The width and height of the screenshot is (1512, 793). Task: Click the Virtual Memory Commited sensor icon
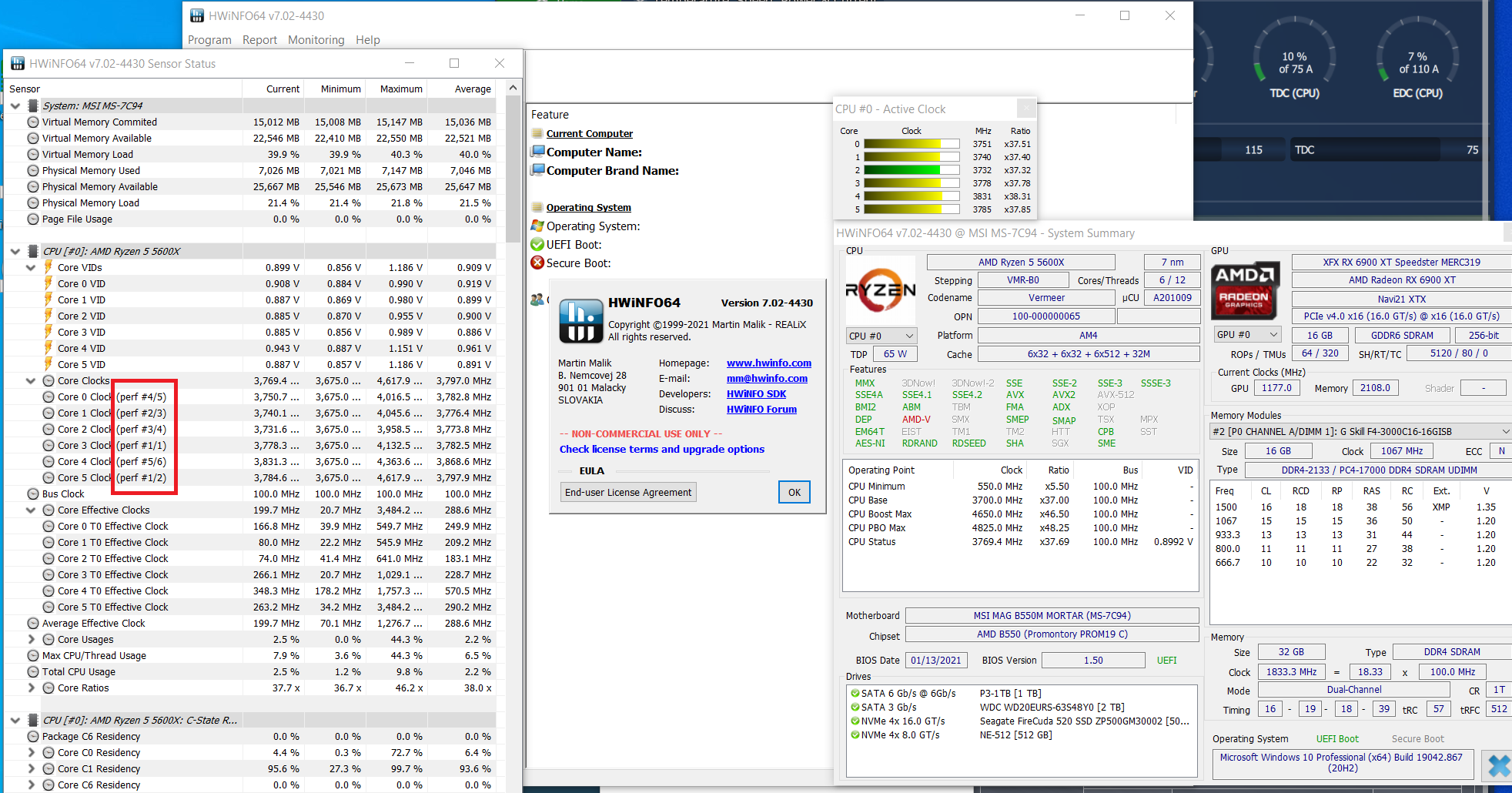[x=33, y=122]
